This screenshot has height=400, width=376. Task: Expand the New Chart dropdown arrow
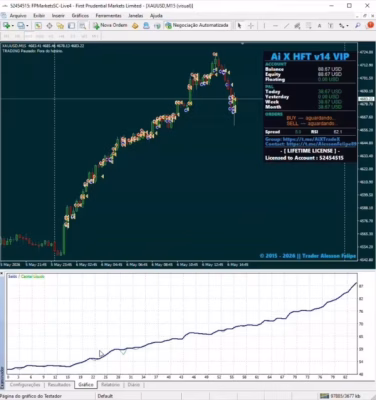(x=13, y=26)
